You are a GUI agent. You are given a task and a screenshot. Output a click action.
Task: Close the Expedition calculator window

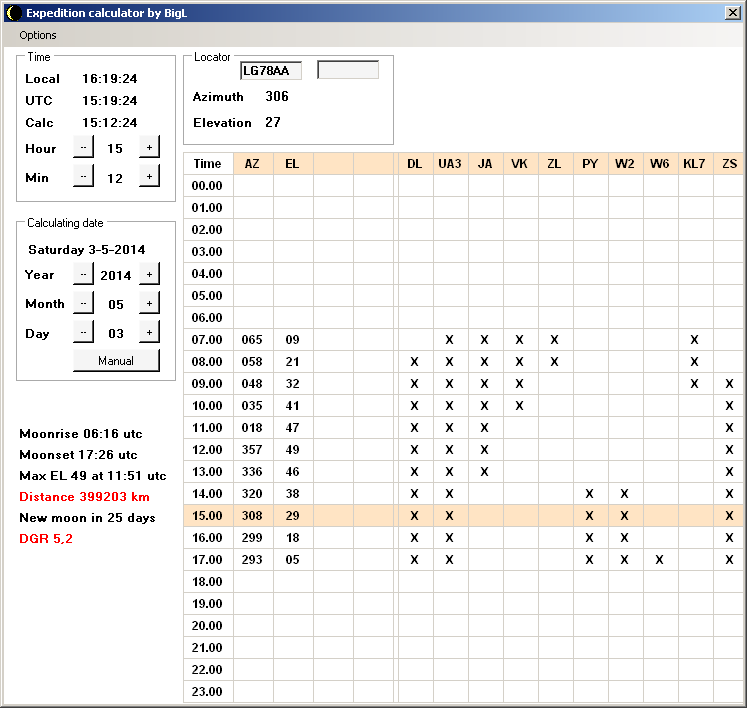click(732, 13)
